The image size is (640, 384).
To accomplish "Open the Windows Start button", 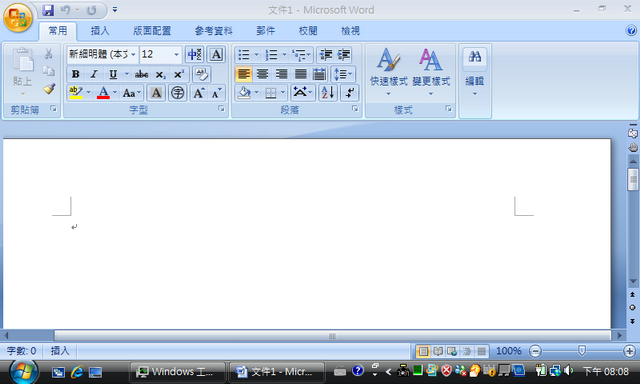I will pos(24,372).
